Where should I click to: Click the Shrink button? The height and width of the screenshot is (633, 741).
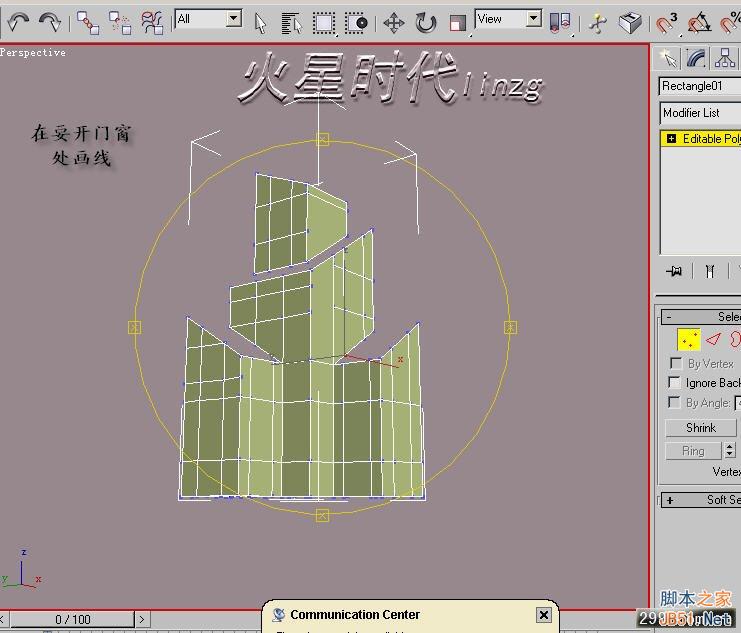click(x=700, y=428)
